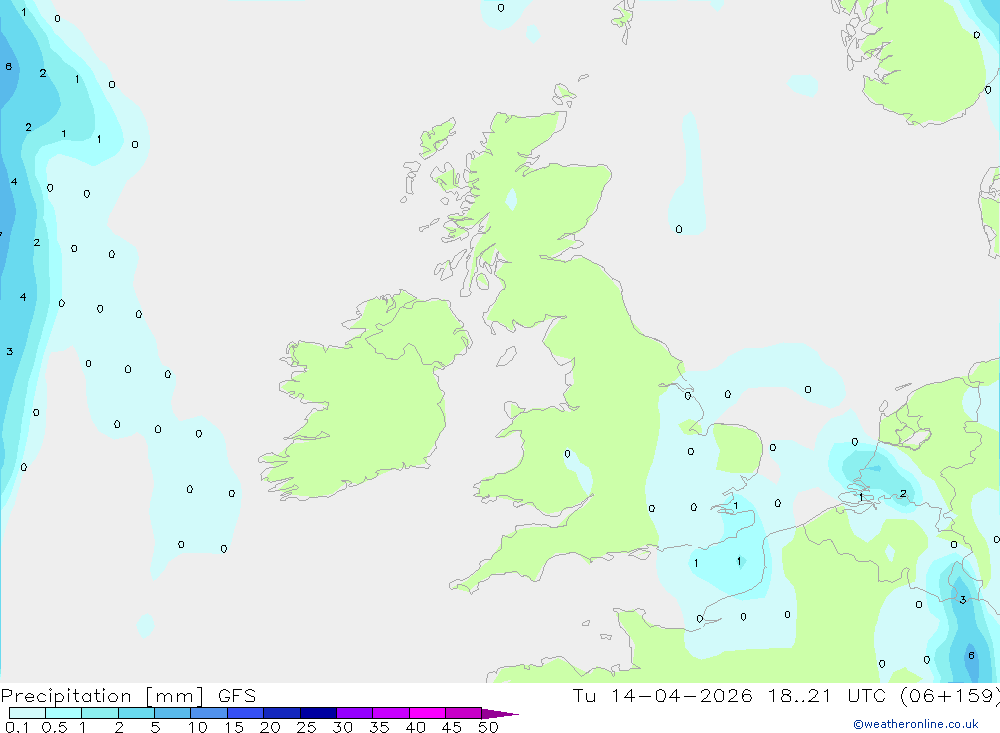This screenshot has height=733, width=1000.
Task: Click the 20–25 mm dark blue swatch
Action: pos(282,713)
